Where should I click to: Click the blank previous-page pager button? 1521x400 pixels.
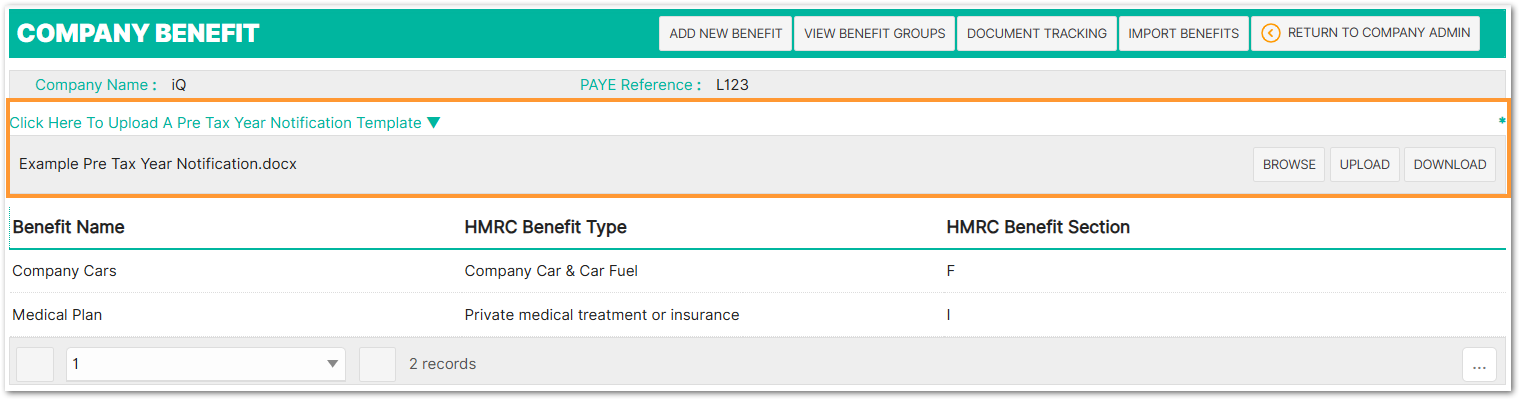(35, 364)
